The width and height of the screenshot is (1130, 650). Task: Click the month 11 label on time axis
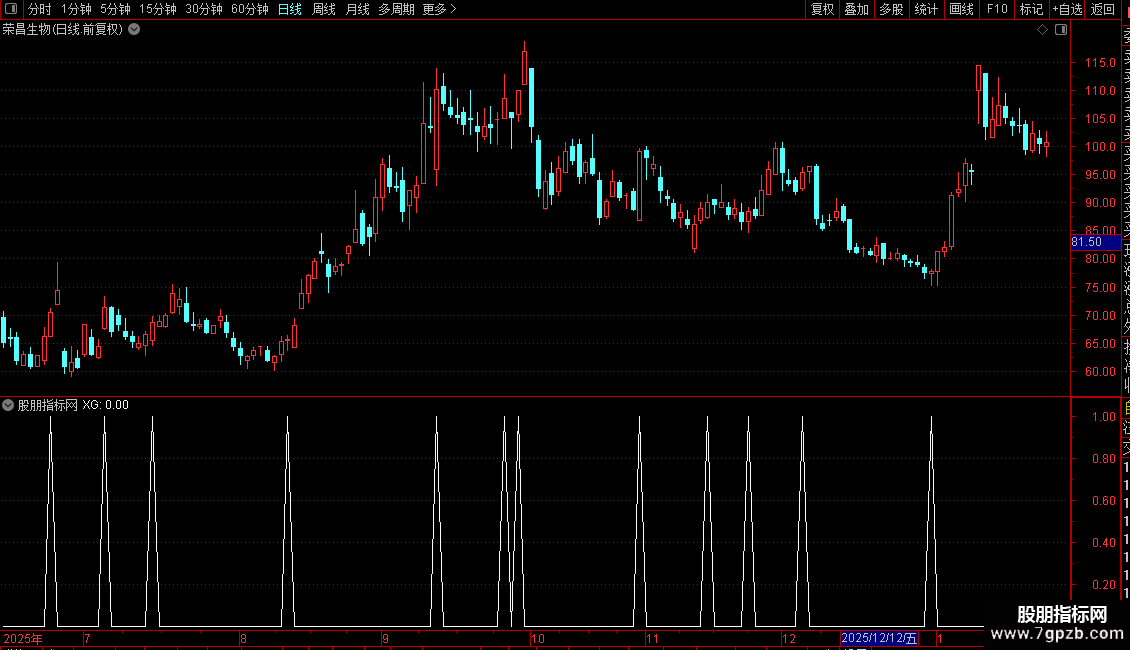652,638
